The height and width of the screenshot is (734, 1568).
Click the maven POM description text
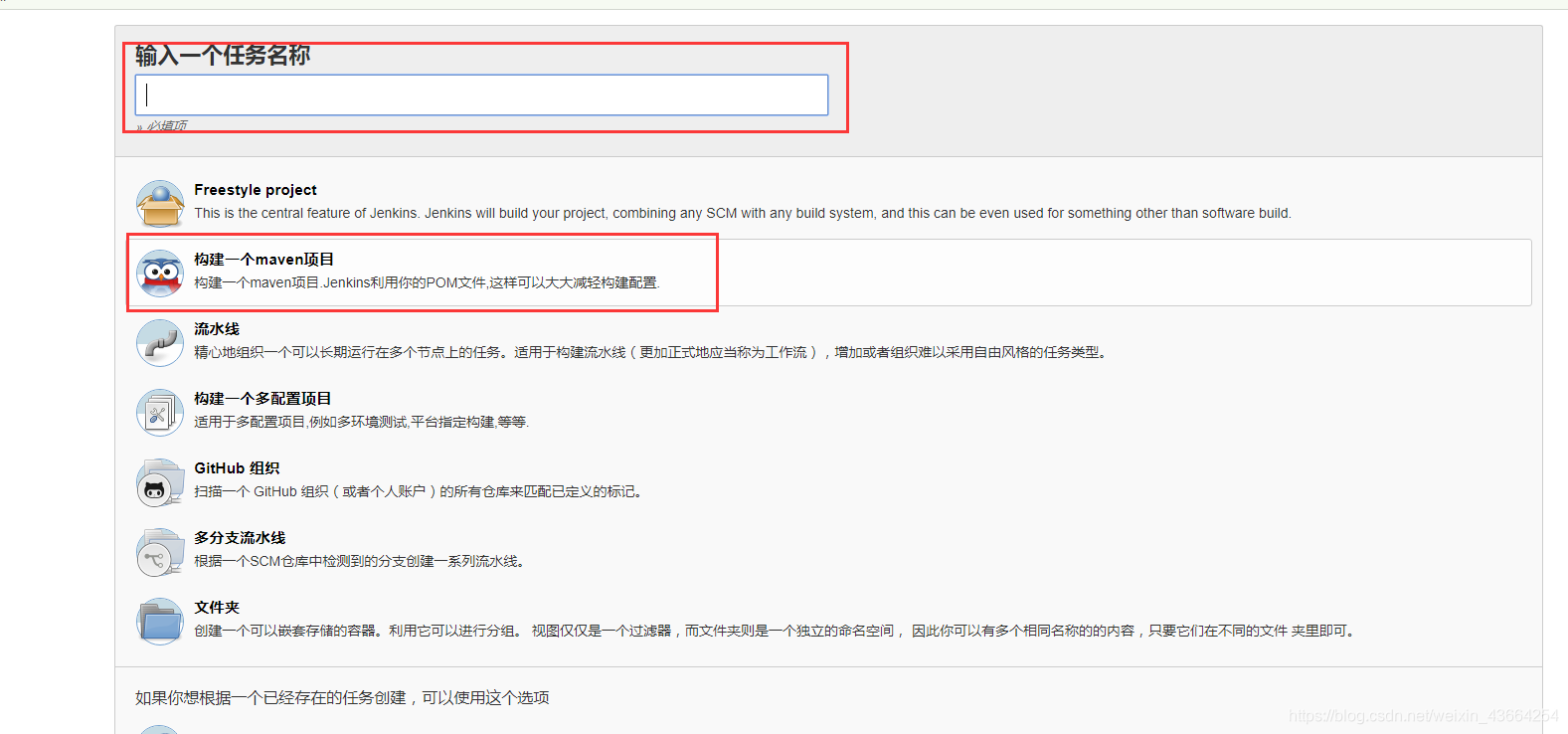click(x=427, y=282)
